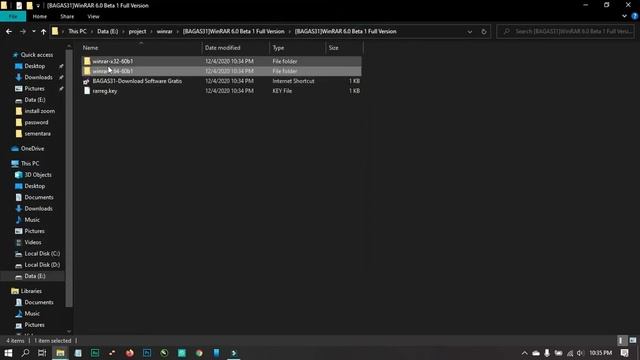Open pinned Pictures under Quick access
The width and height of the screenshot is (640, 360).
pyautogui.click(x=34, y=89)
